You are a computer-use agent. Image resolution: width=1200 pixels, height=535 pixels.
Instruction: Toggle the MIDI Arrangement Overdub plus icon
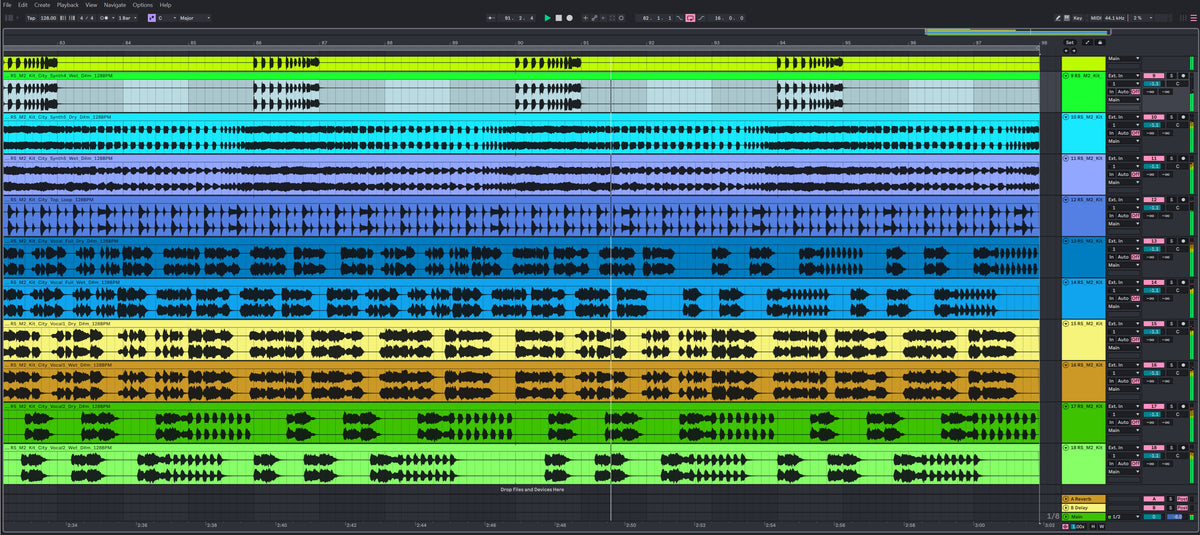(x=585, y=18)
